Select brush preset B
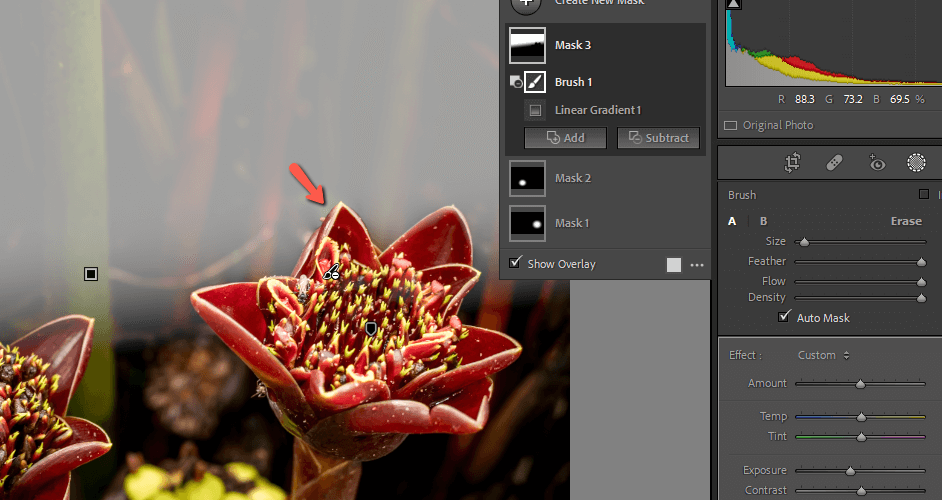The width and height of the screenshot is (942, 500). point(764,221)
